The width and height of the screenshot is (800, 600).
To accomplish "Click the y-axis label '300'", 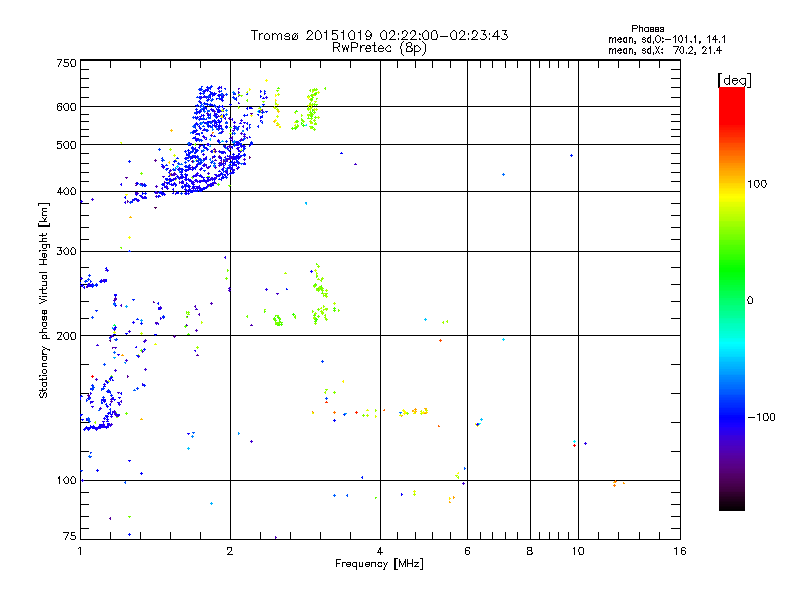I will tap(66, 252).
